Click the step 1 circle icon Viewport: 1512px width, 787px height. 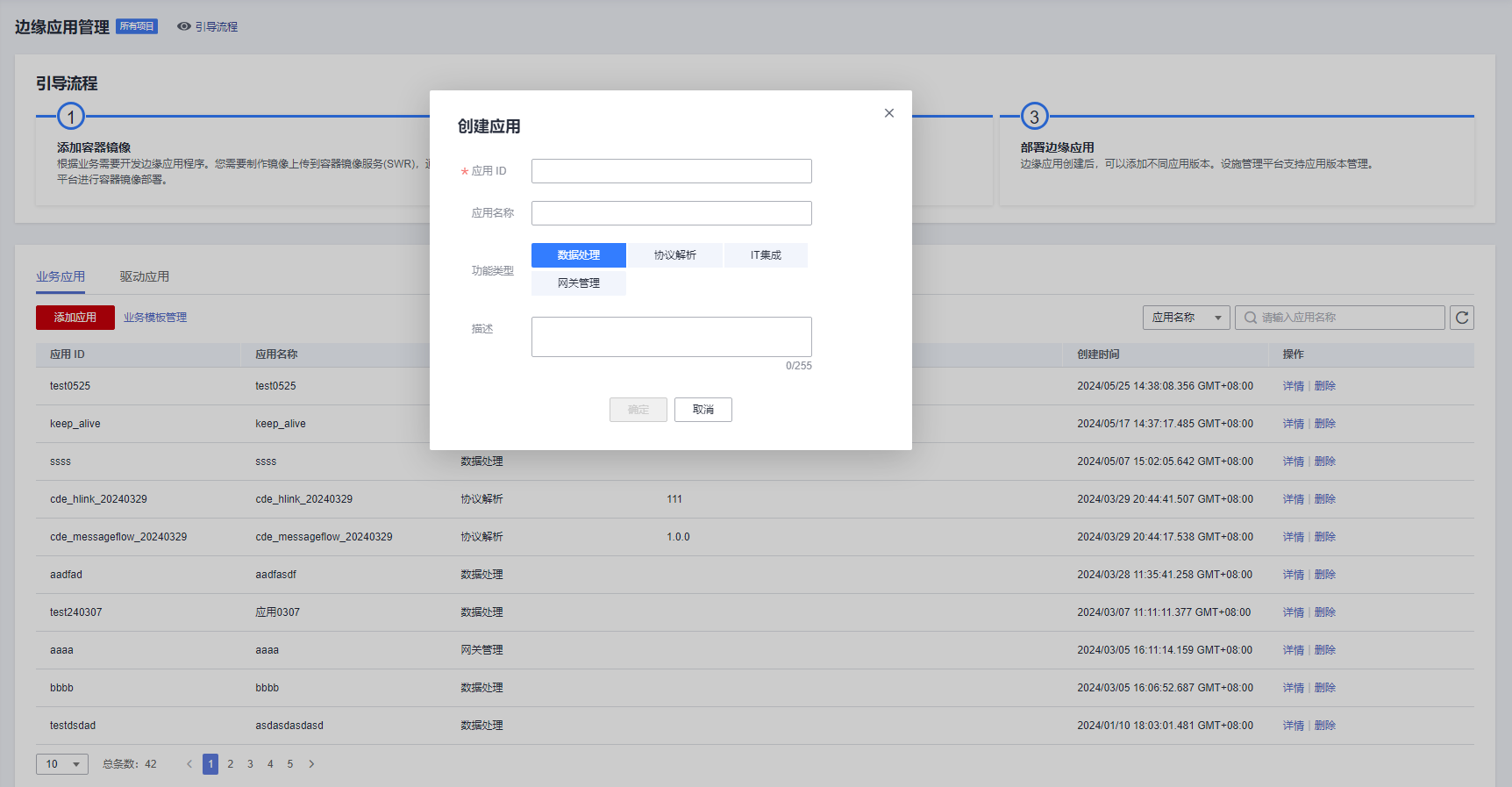pyautogui.click(x=71, y=116)
